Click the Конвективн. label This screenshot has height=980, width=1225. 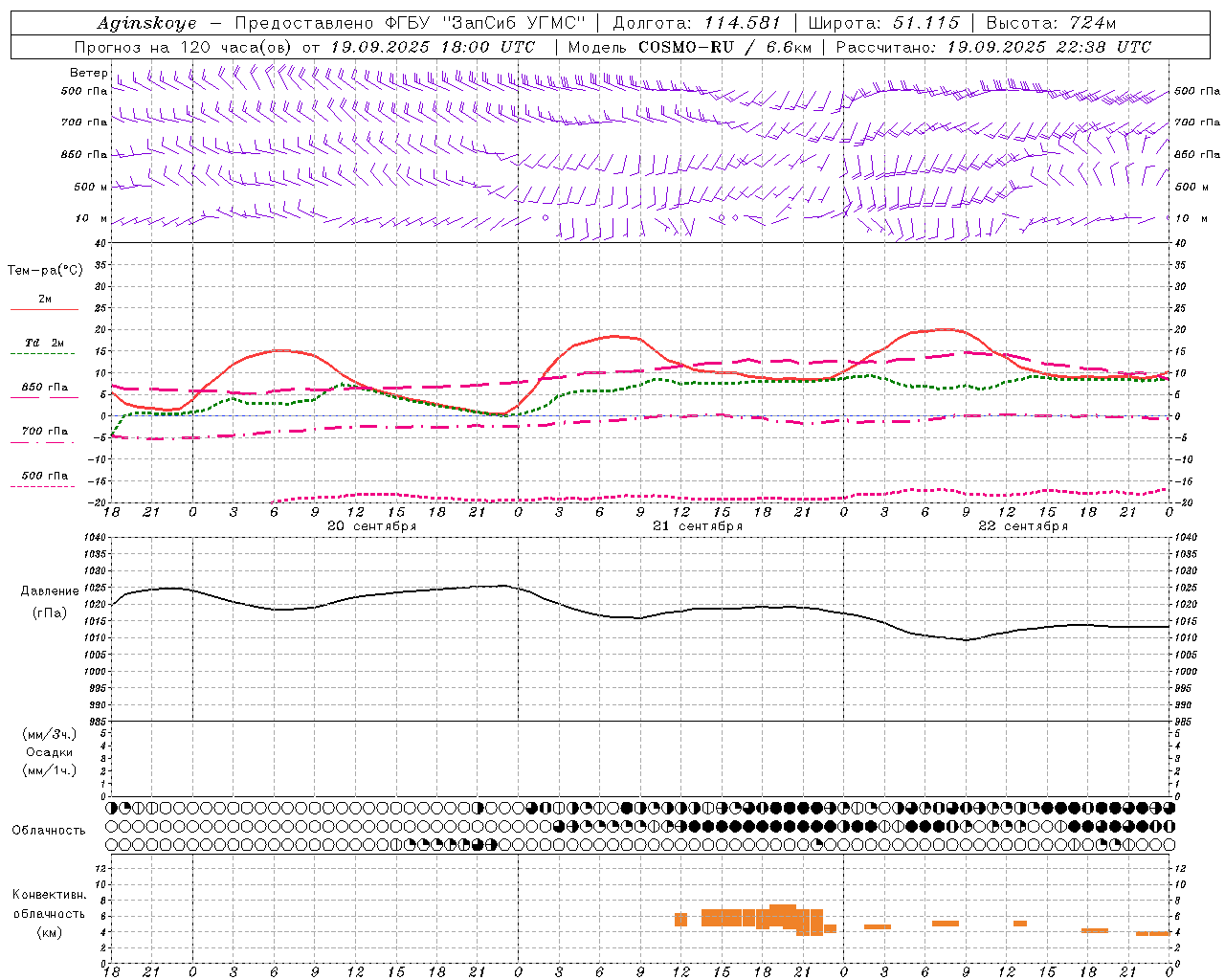point(49,895)
